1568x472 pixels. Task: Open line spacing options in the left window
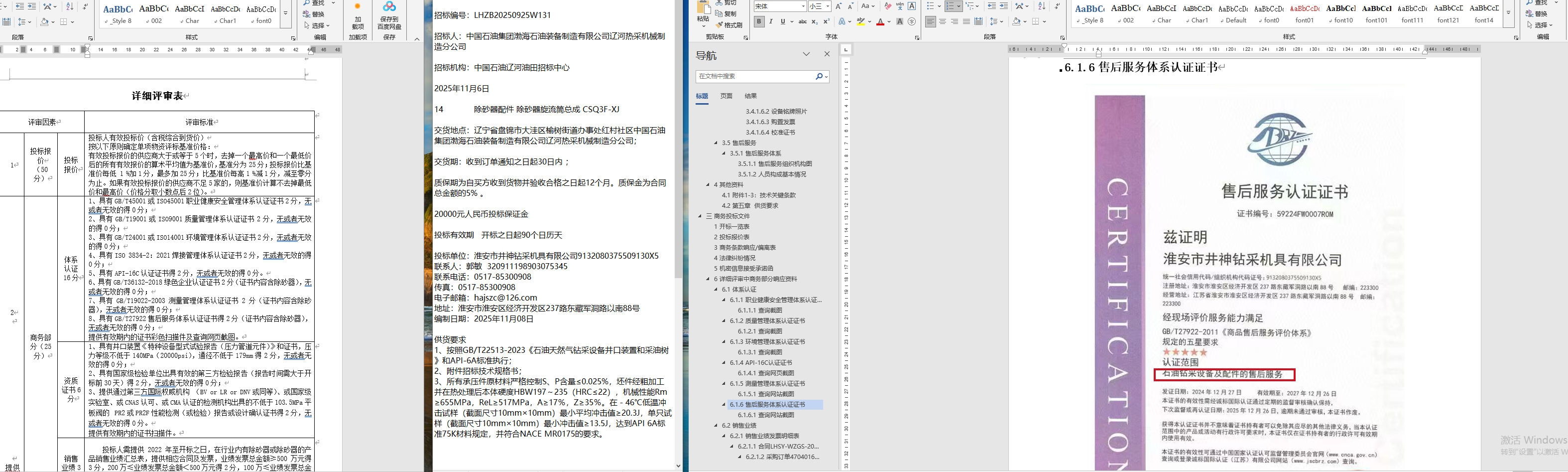[x=24, y=22]
